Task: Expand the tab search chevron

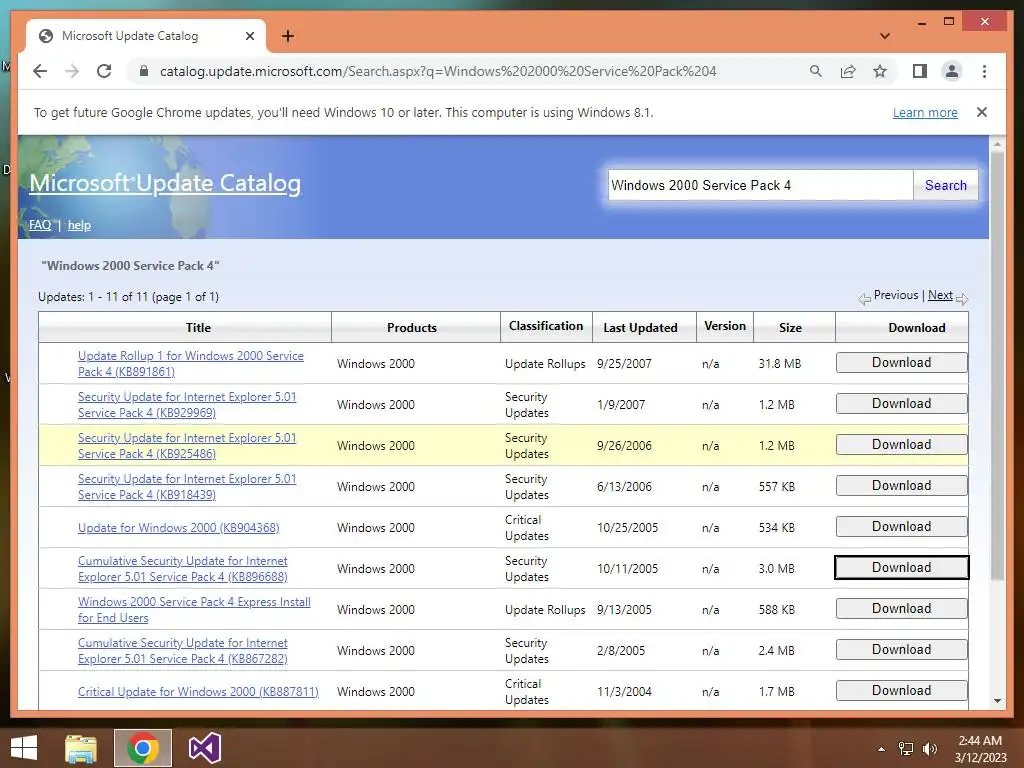Action: coord(885,36)
